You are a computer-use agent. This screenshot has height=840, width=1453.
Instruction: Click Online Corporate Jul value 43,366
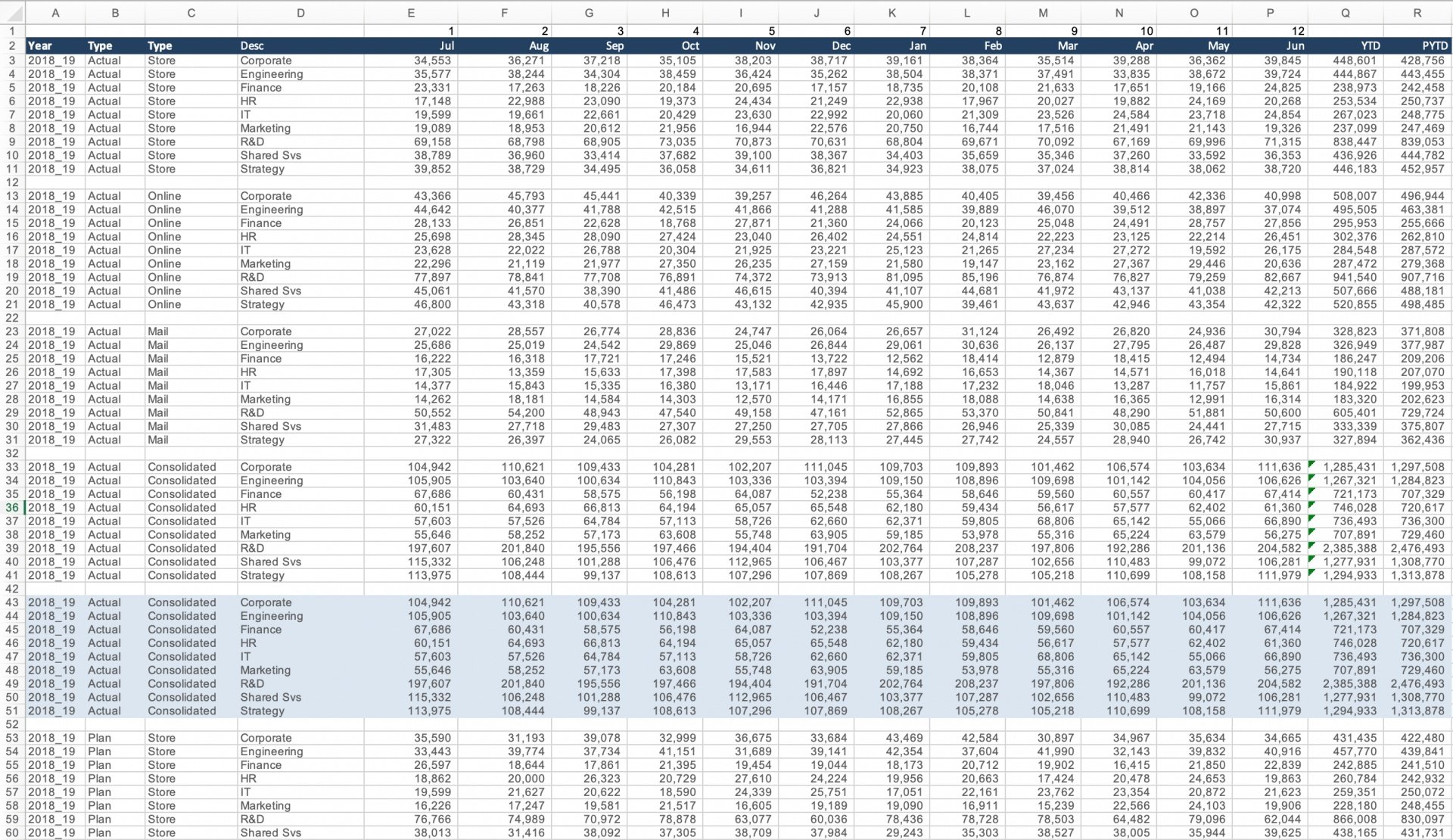pos(410,196)
